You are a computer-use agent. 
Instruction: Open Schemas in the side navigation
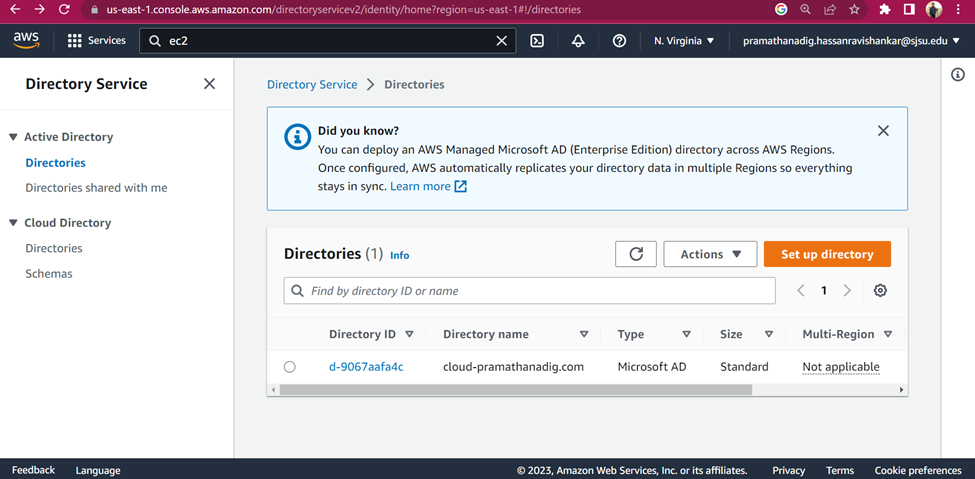(x=49, y=274)
